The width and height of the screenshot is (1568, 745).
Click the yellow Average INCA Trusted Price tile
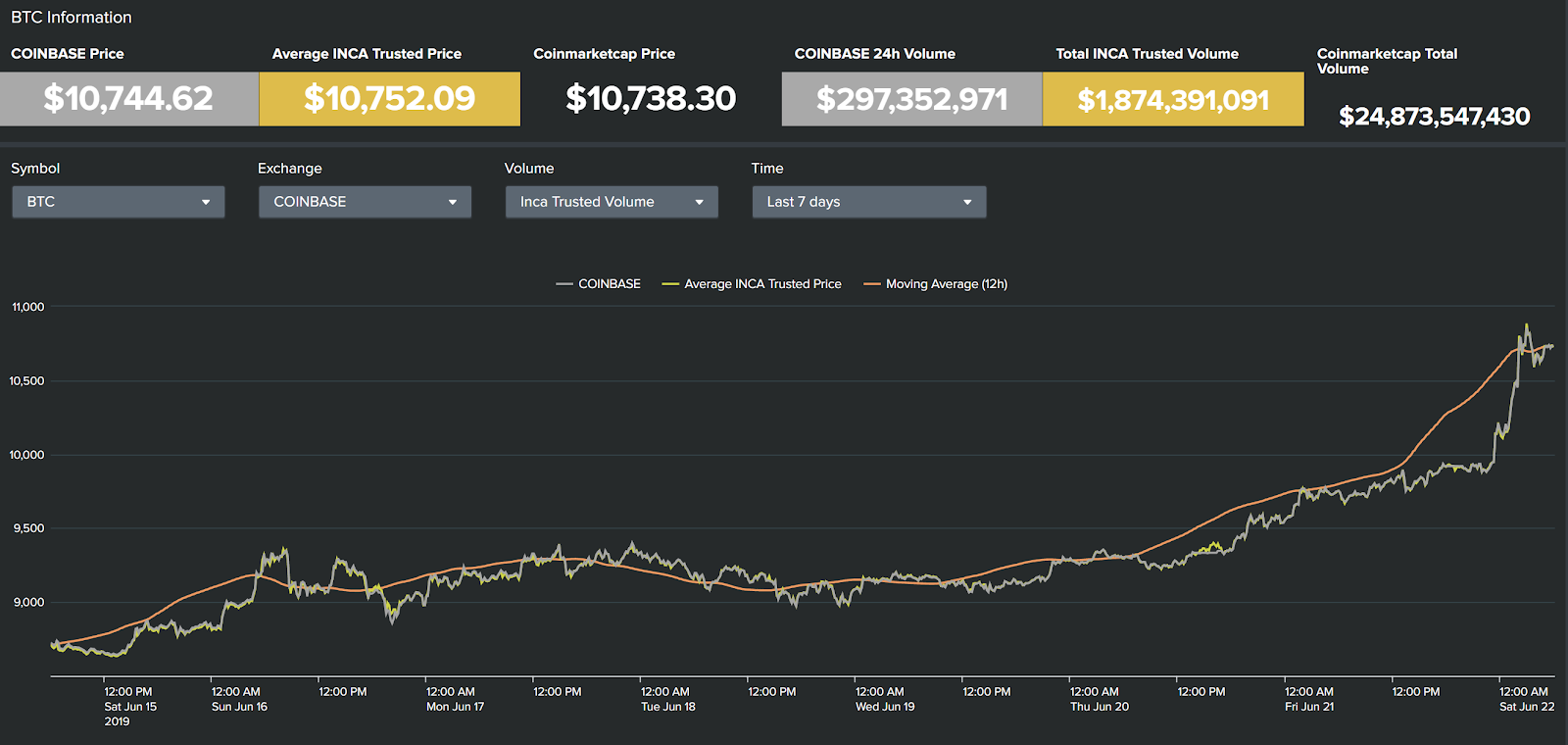[x=390, y=99]
